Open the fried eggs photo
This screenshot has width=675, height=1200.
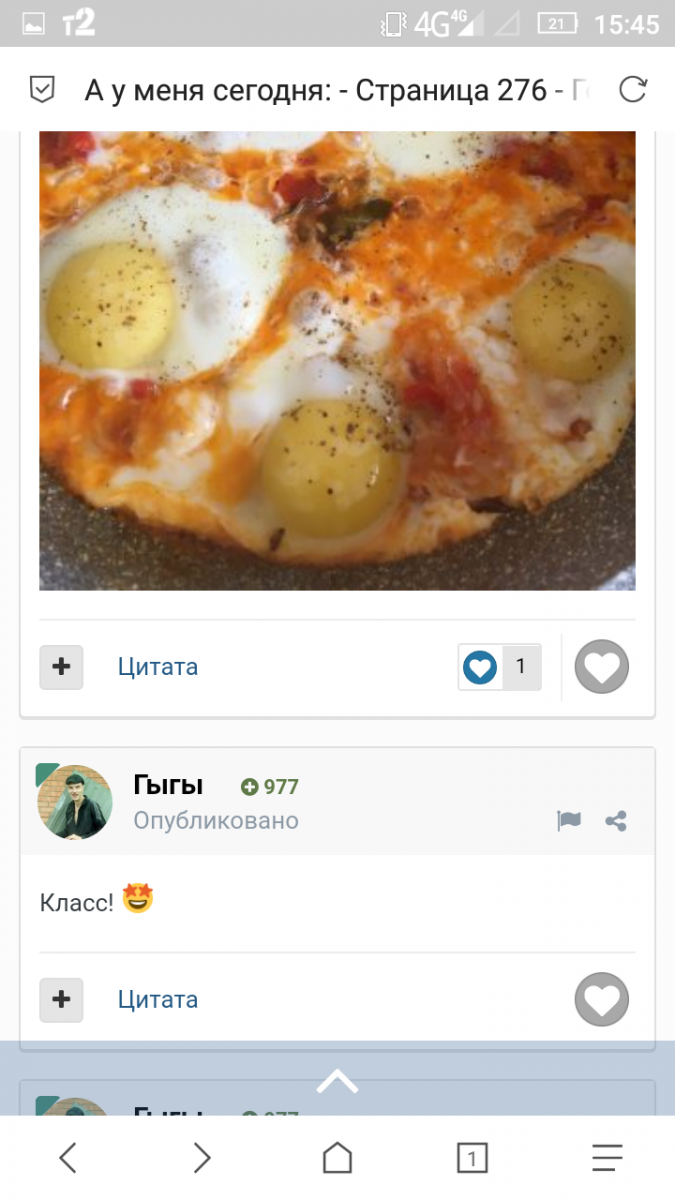[337, 360]
